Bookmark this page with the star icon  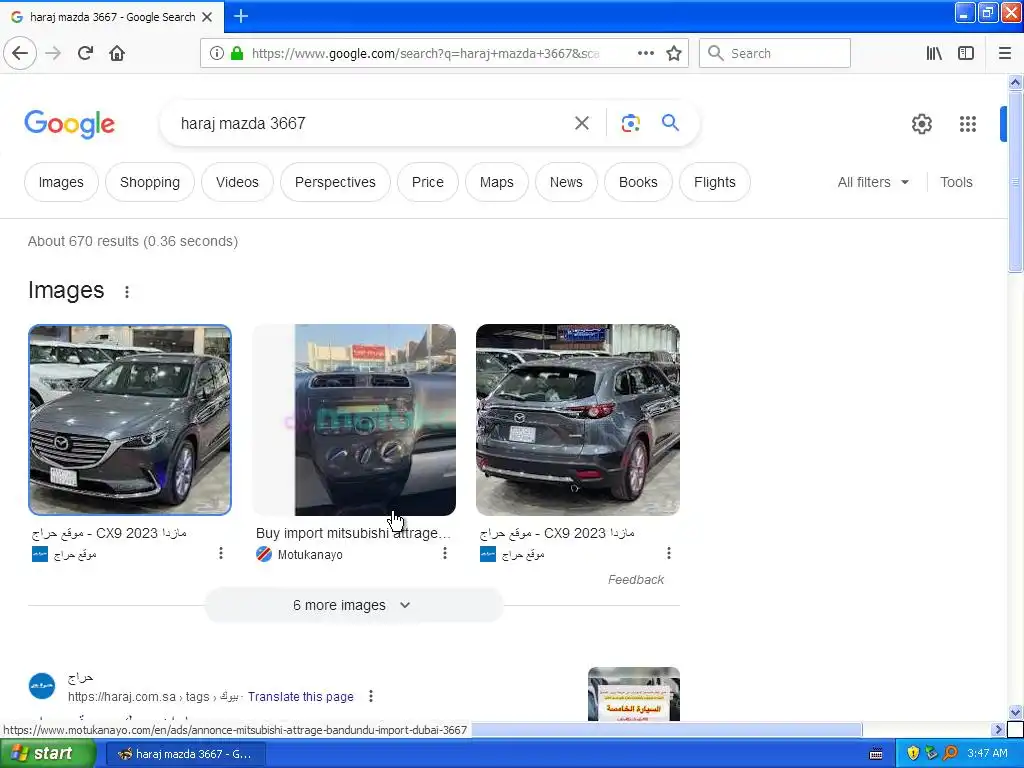point(674,54)
